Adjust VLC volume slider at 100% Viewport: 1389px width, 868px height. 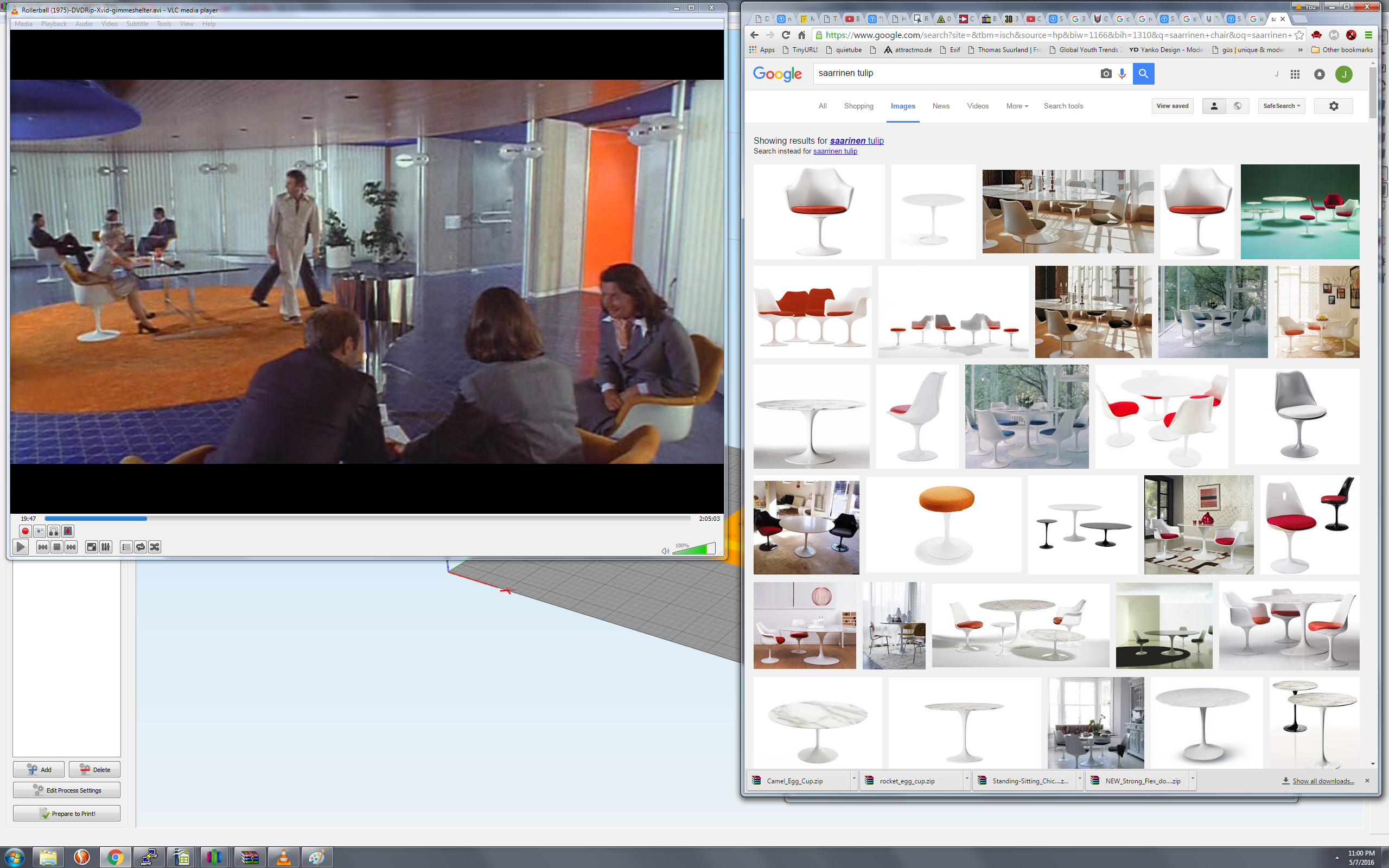pos(694,548)
